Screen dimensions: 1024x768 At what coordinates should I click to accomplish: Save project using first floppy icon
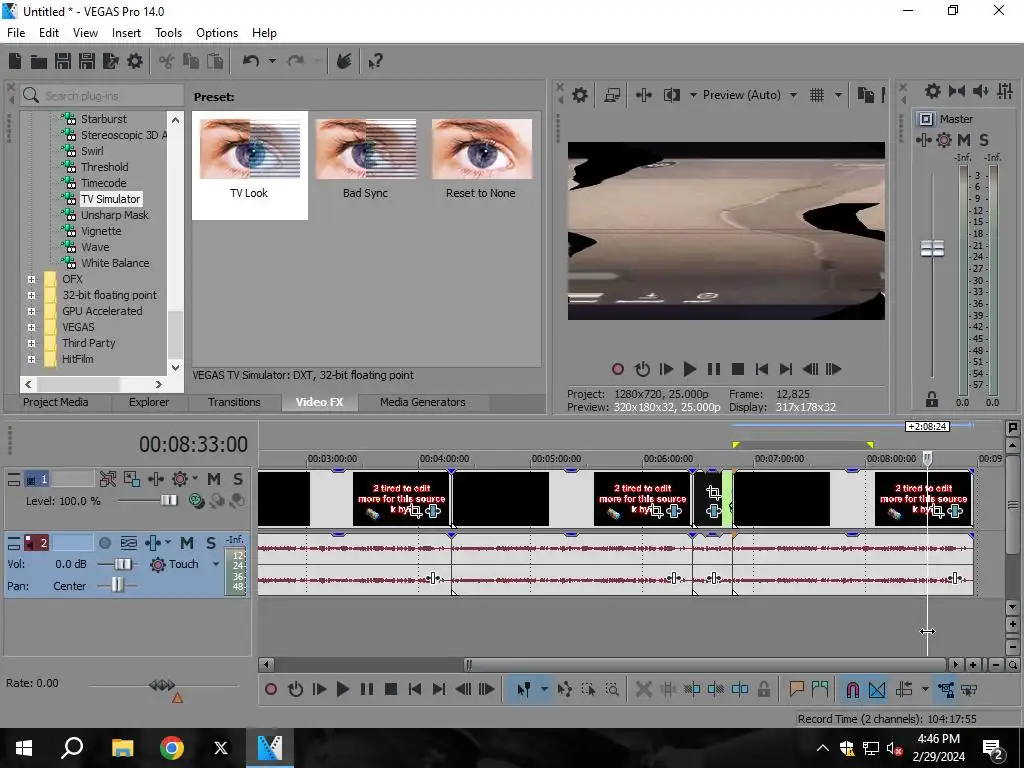click(63, 61)
